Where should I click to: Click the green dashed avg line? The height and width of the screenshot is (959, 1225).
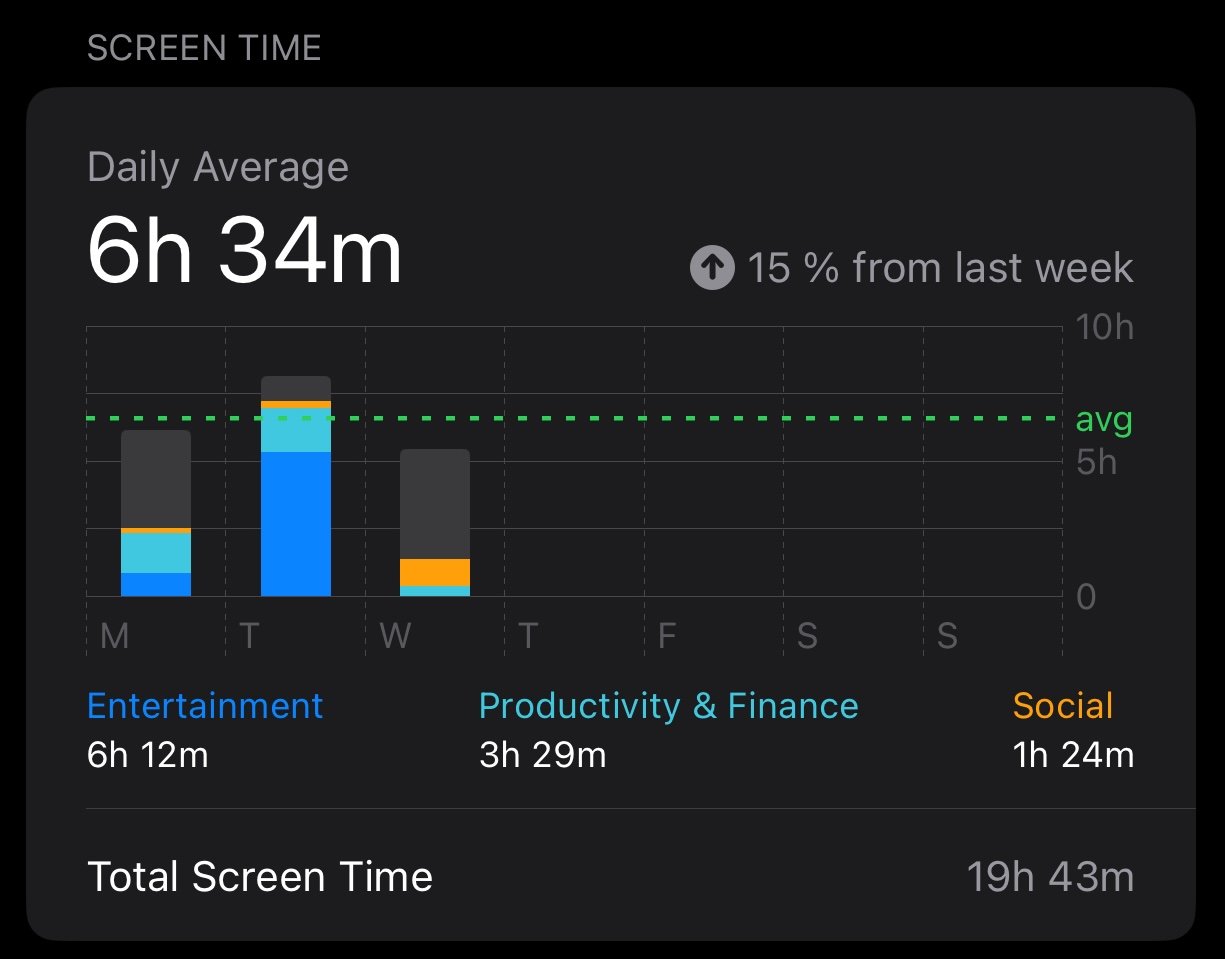click(x=575, y=418)
